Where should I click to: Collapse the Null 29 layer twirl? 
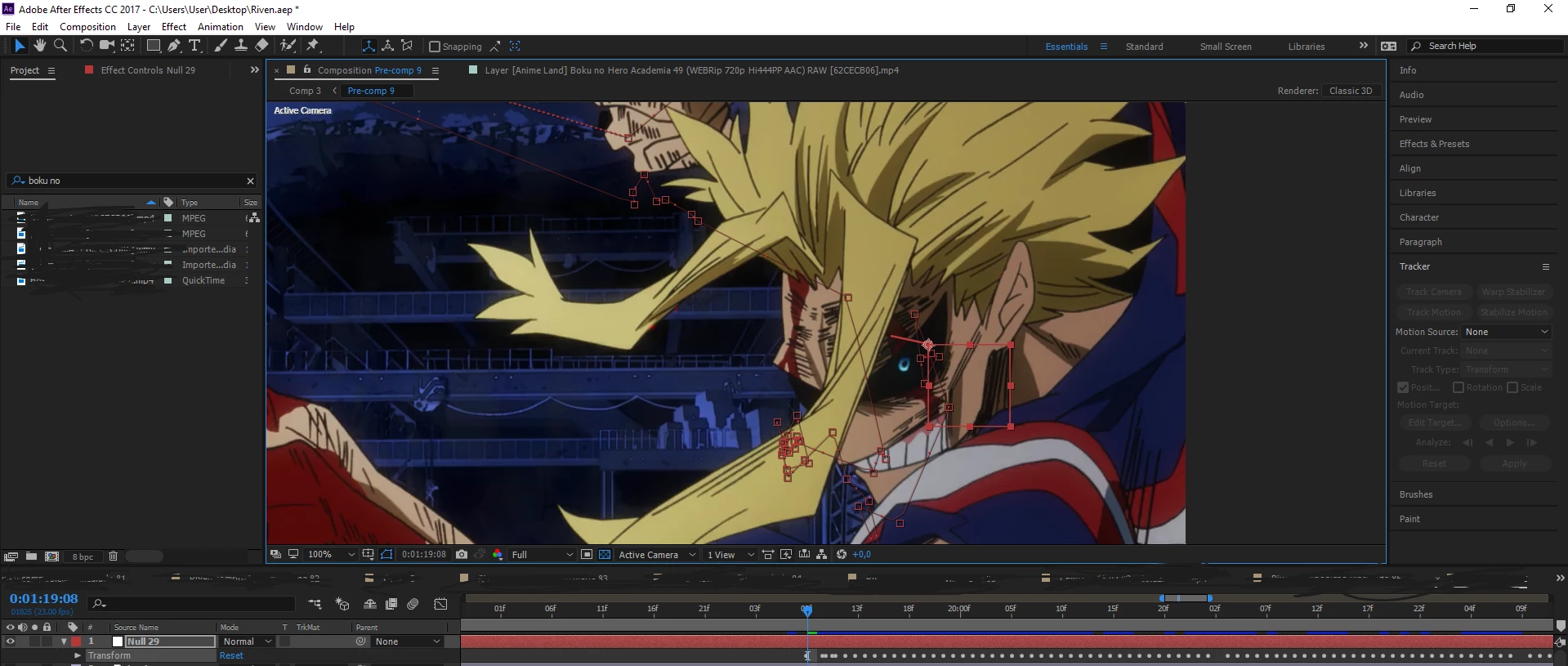pyautogui.click(x=64, y=641)
